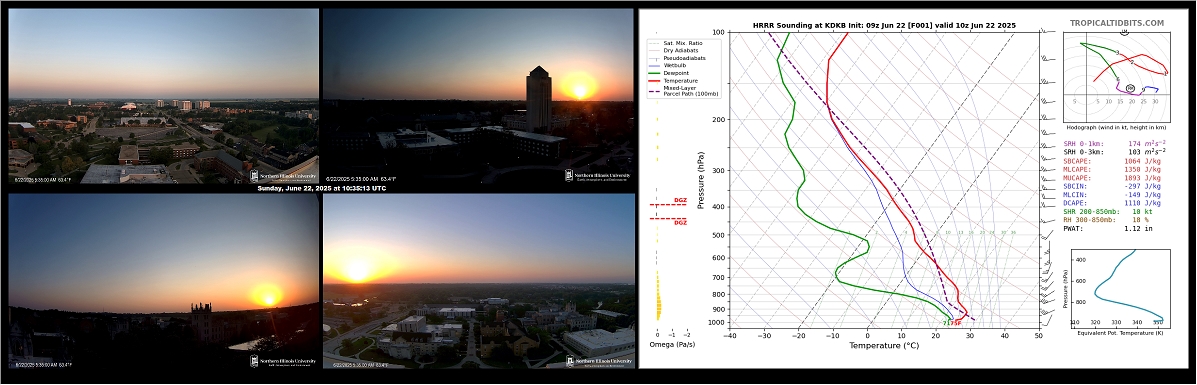Screen dimensions: 1197x385
Task: Open the top-left campus skyline webcam image
Action: tap(163, 96)
